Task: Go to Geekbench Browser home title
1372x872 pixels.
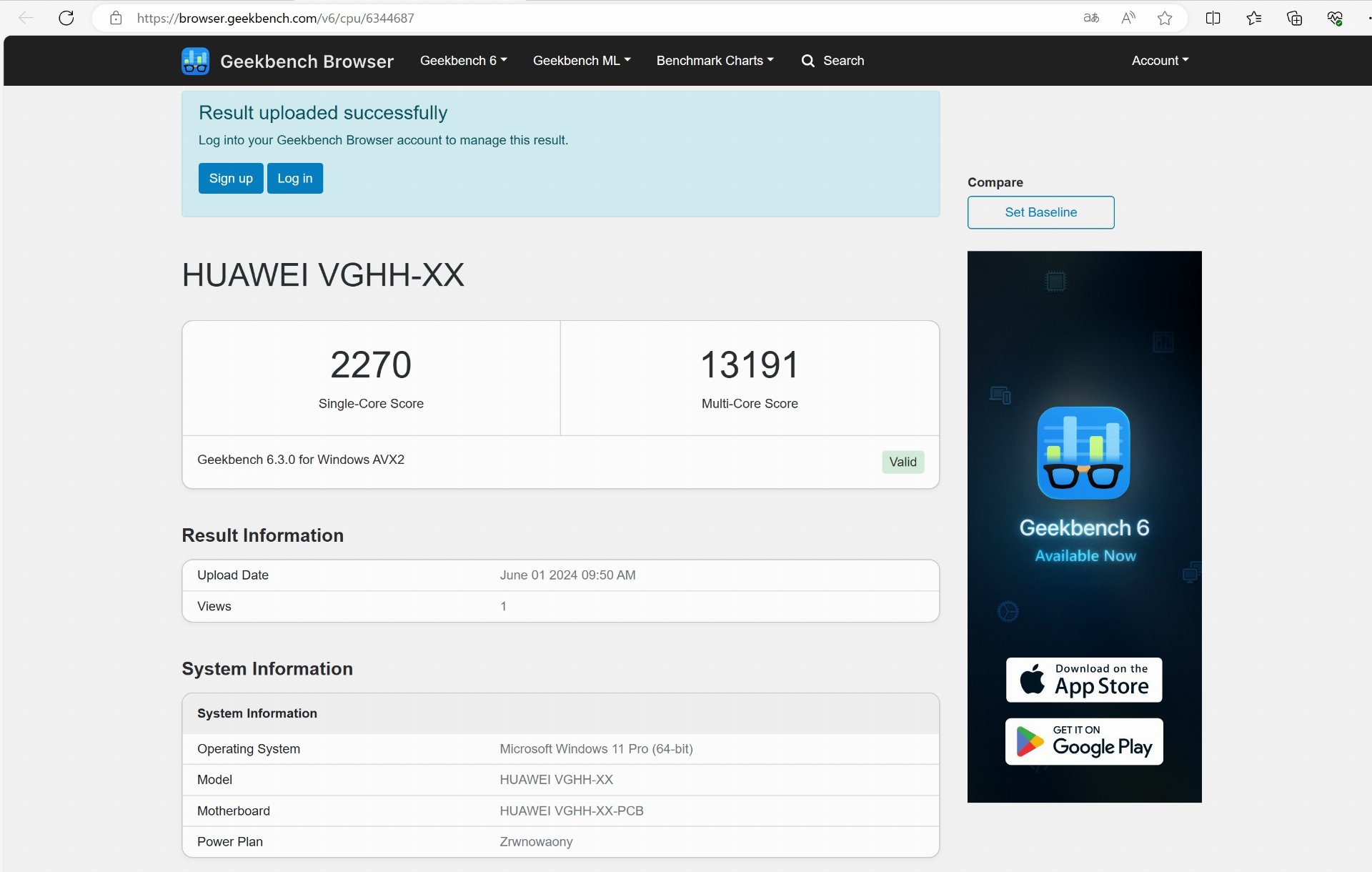Action: (307, 61)
